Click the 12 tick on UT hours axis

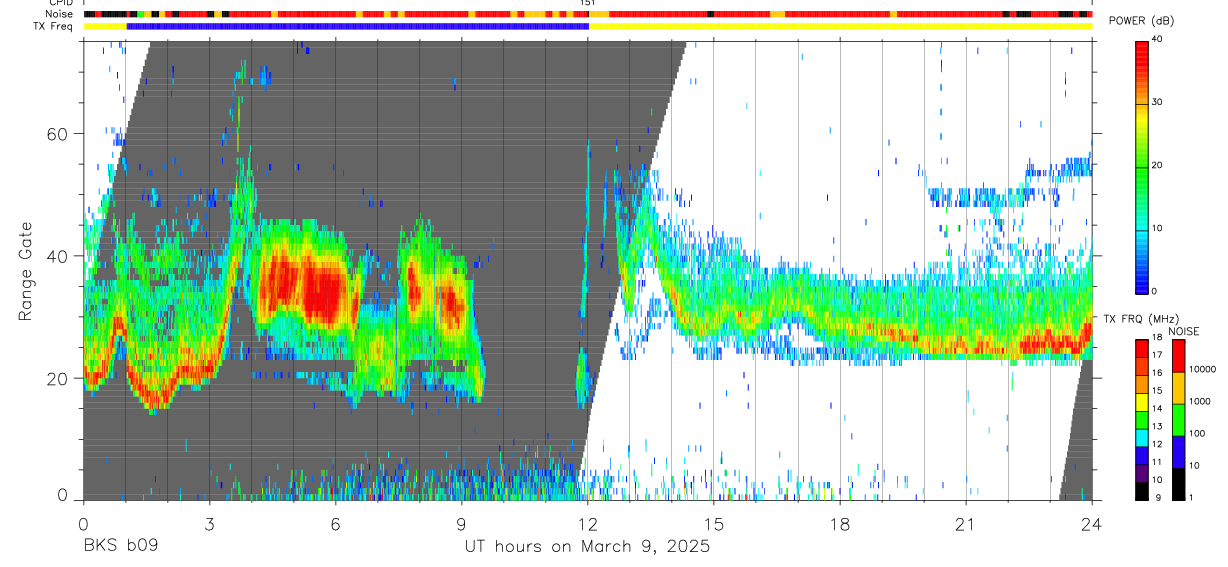click(x=588, y=522)
